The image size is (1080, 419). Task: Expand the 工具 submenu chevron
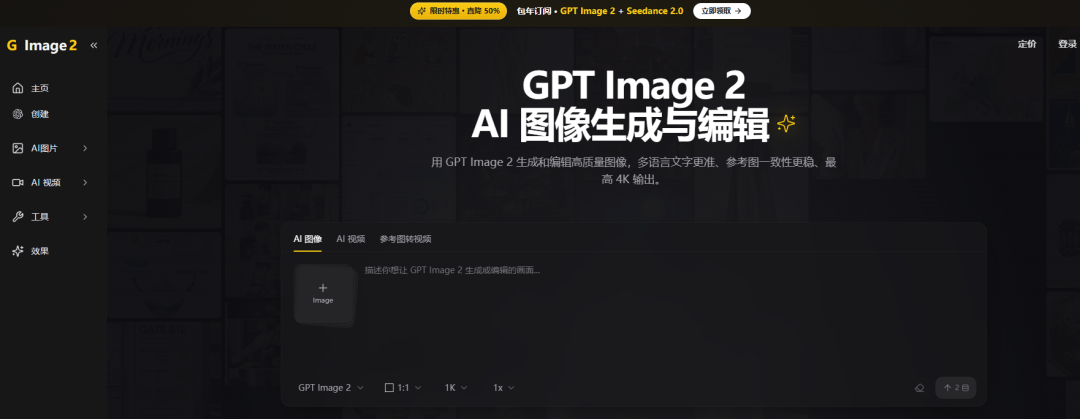tap(85, 217)
